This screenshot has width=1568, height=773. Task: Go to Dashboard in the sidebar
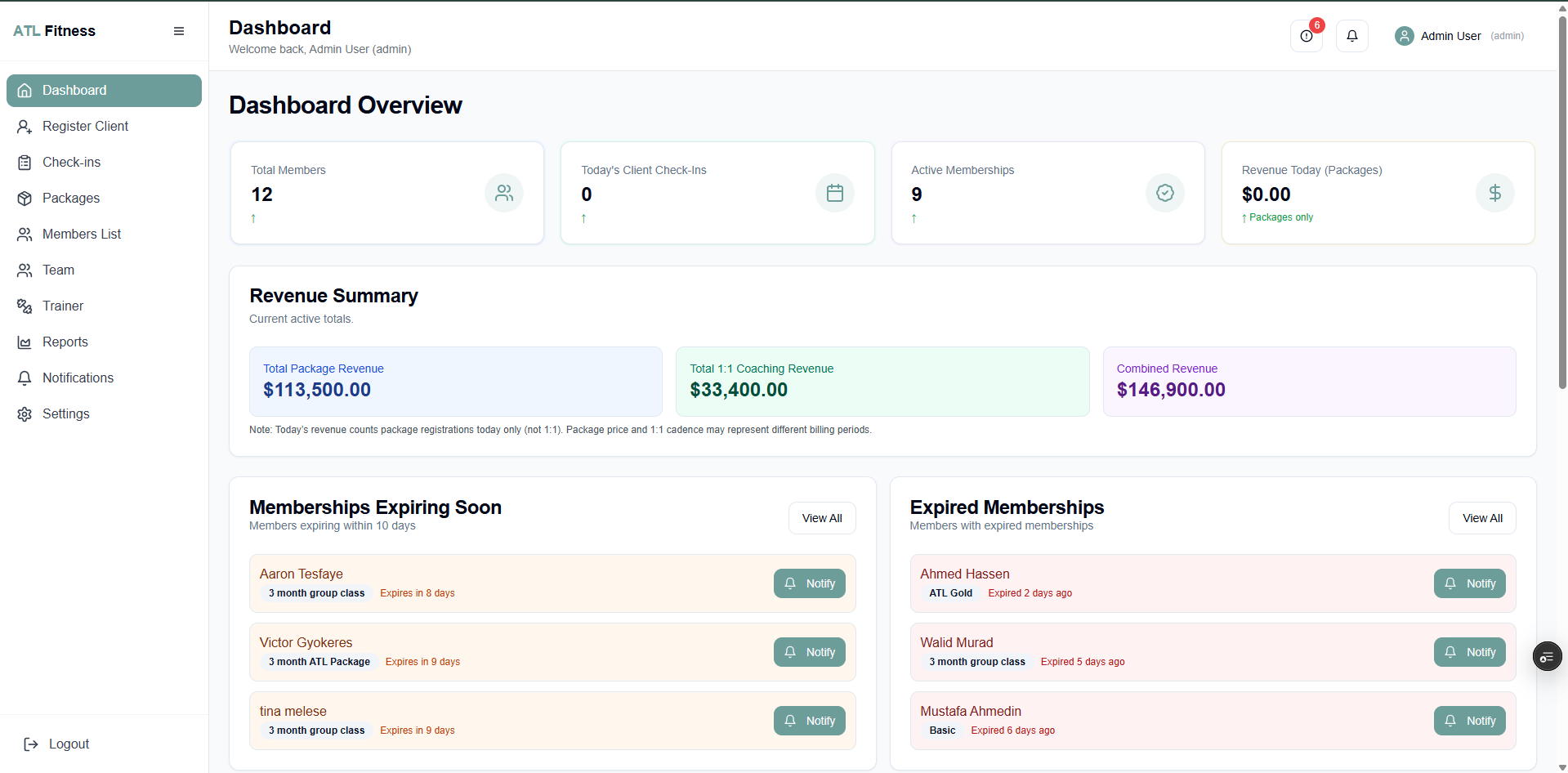(x=104, y=91)
